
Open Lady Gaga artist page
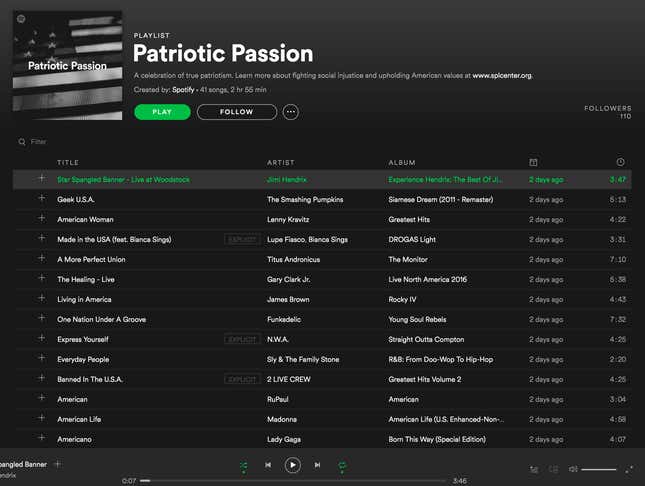(x=284, y=439)
